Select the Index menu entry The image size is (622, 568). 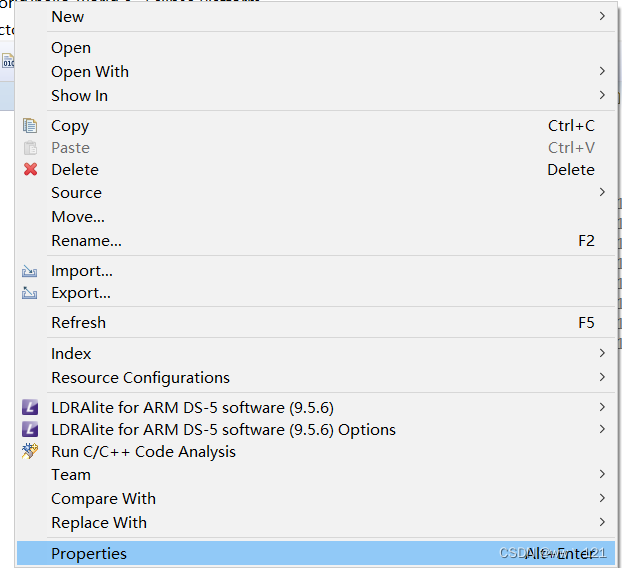(x=71, y=354)
